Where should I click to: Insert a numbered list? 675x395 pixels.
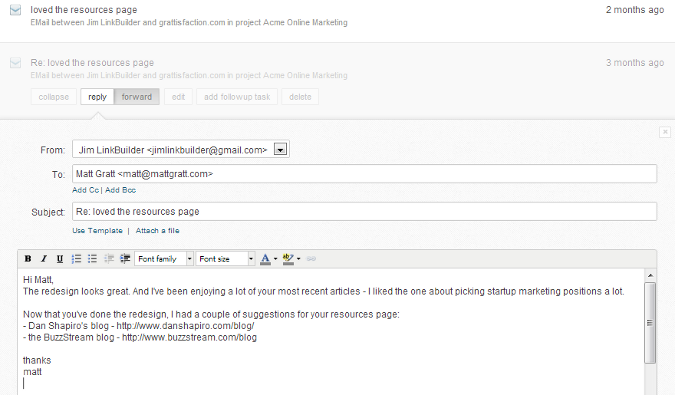click(76, 259)
